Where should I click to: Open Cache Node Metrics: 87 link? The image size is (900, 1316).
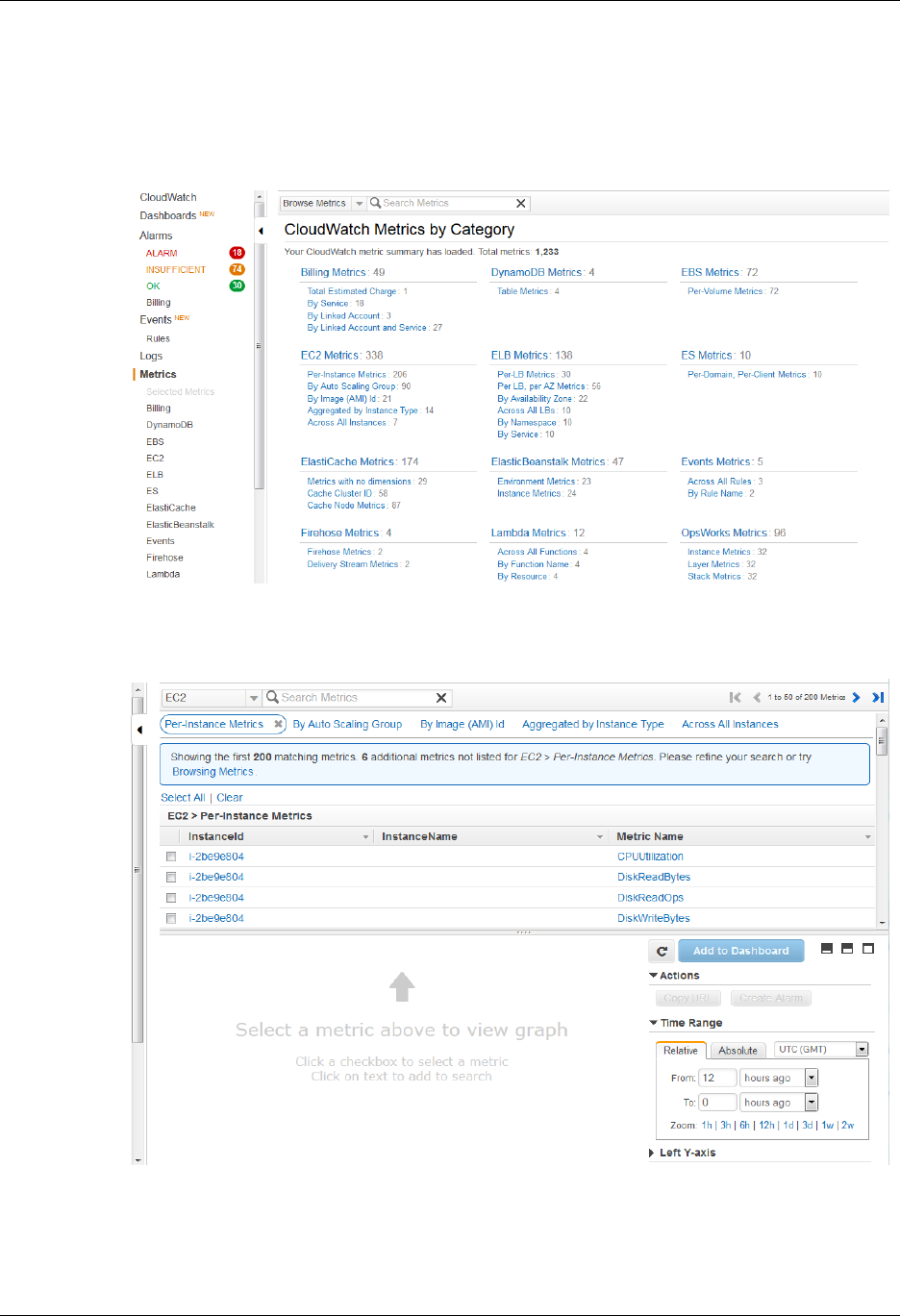pos(354,506)
